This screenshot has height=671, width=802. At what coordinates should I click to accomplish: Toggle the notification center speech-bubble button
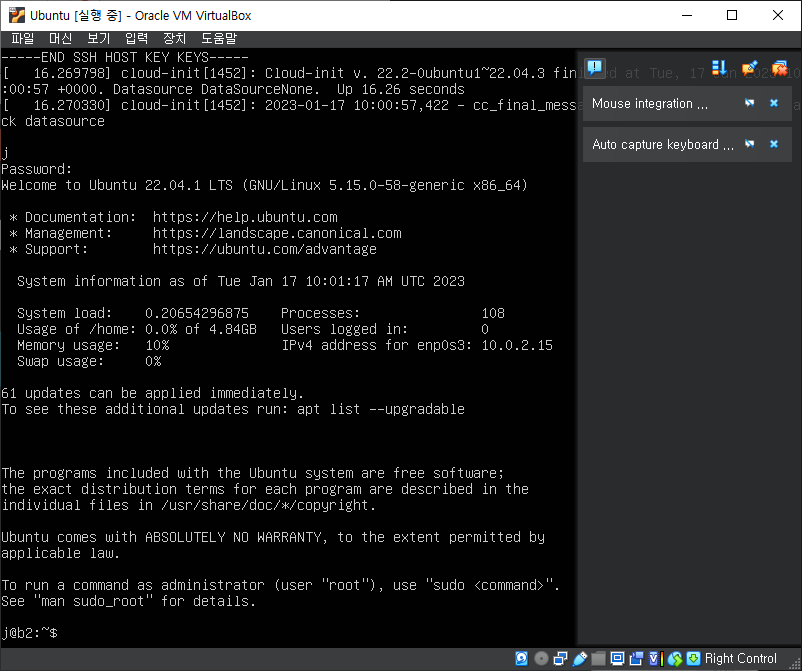(595, 68)
